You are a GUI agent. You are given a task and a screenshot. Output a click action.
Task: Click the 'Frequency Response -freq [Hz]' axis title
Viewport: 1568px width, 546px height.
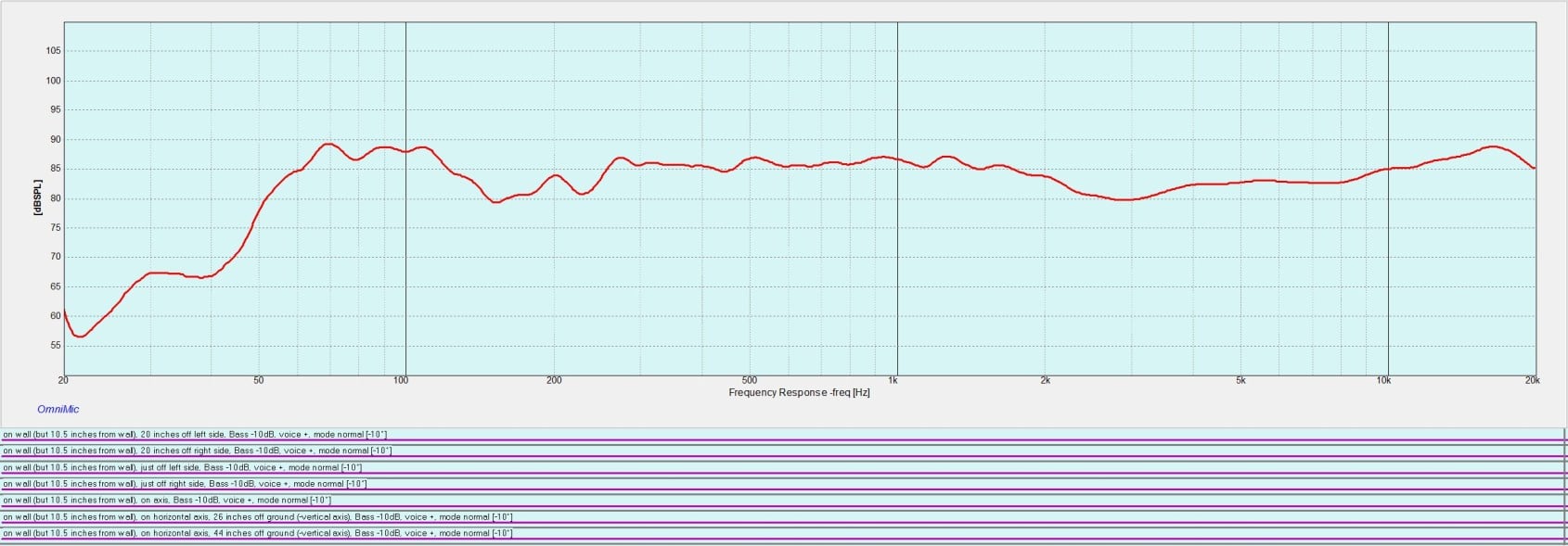tap(799, 392)
